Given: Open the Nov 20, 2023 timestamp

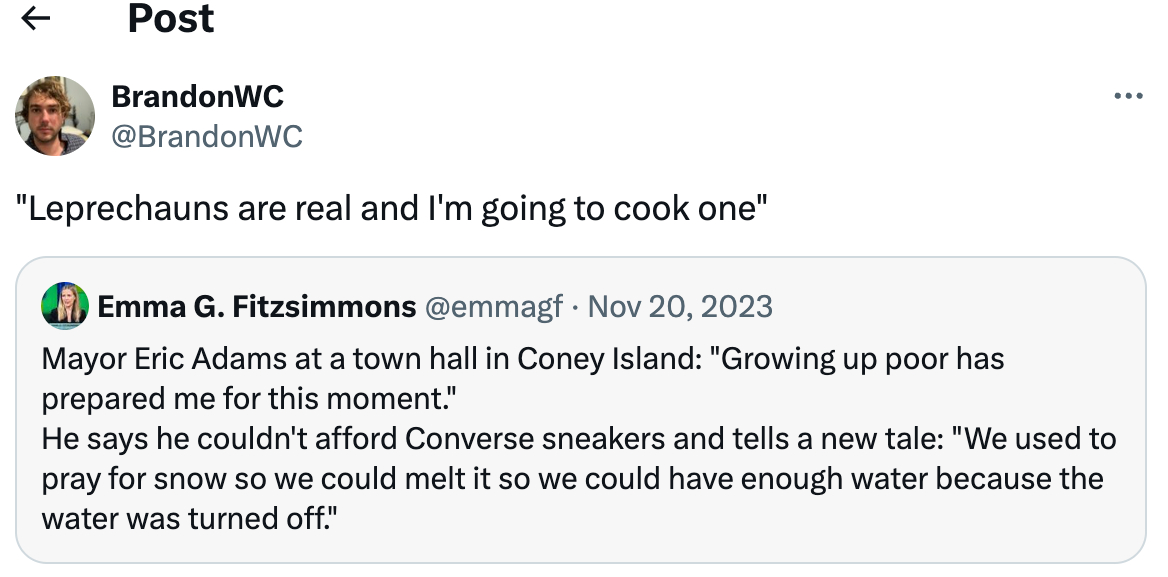Looking at the screenshot, I should click(680, 306).
